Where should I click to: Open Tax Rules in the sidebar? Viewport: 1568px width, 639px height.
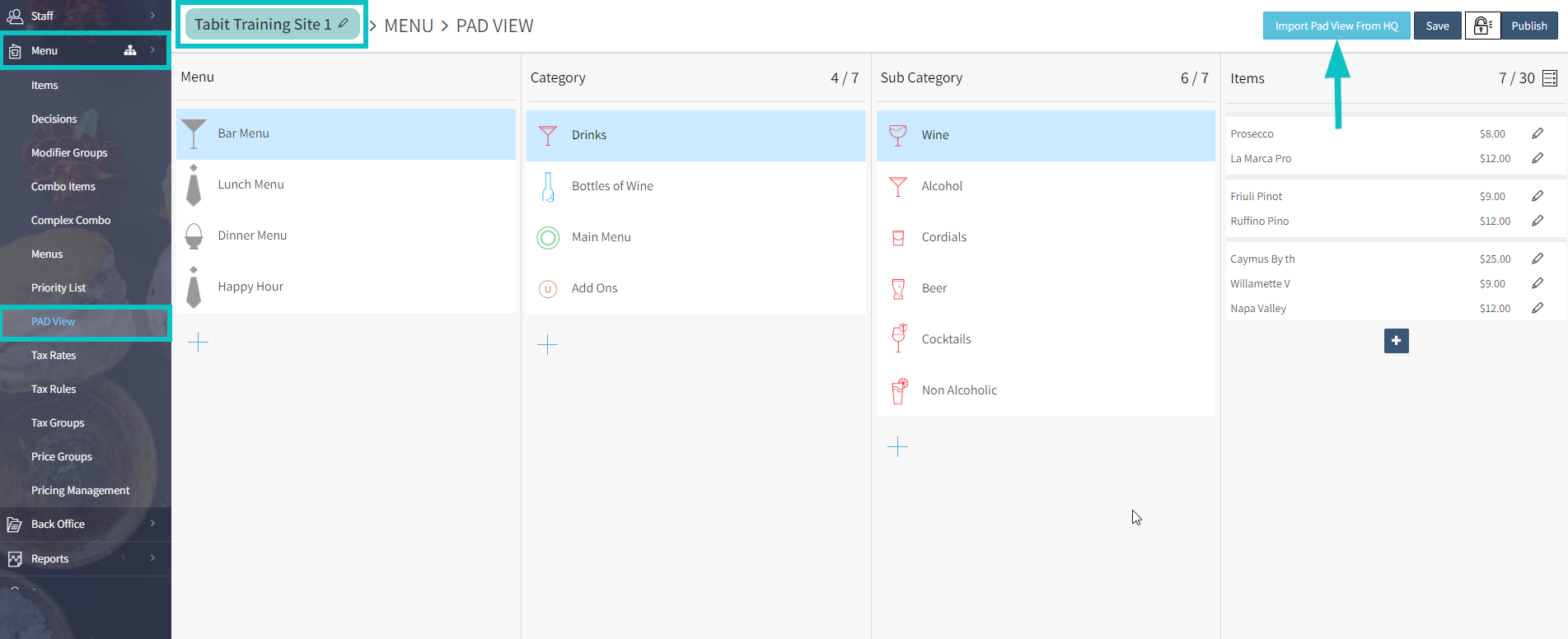pyautogui.click(x=54, y=389)
